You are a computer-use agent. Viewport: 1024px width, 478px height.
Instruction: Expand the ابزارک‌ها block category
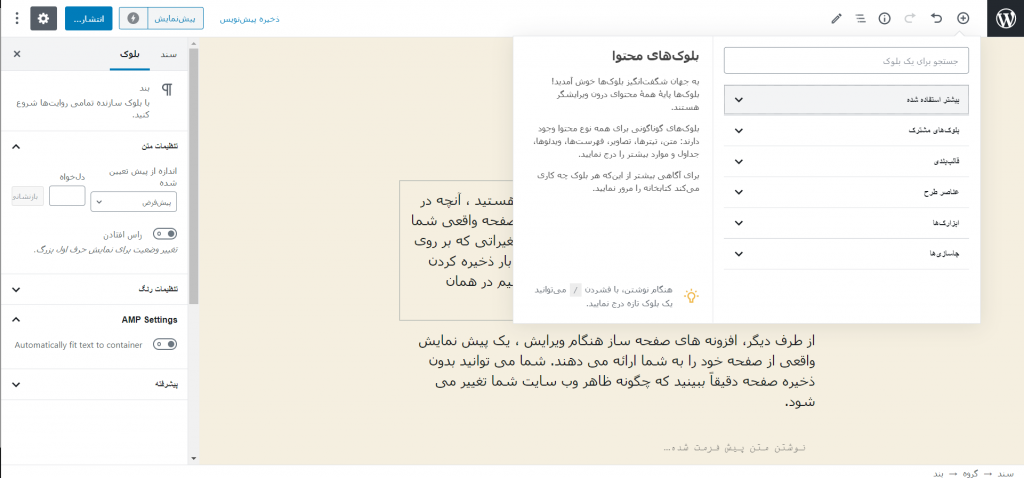[846, 223]
